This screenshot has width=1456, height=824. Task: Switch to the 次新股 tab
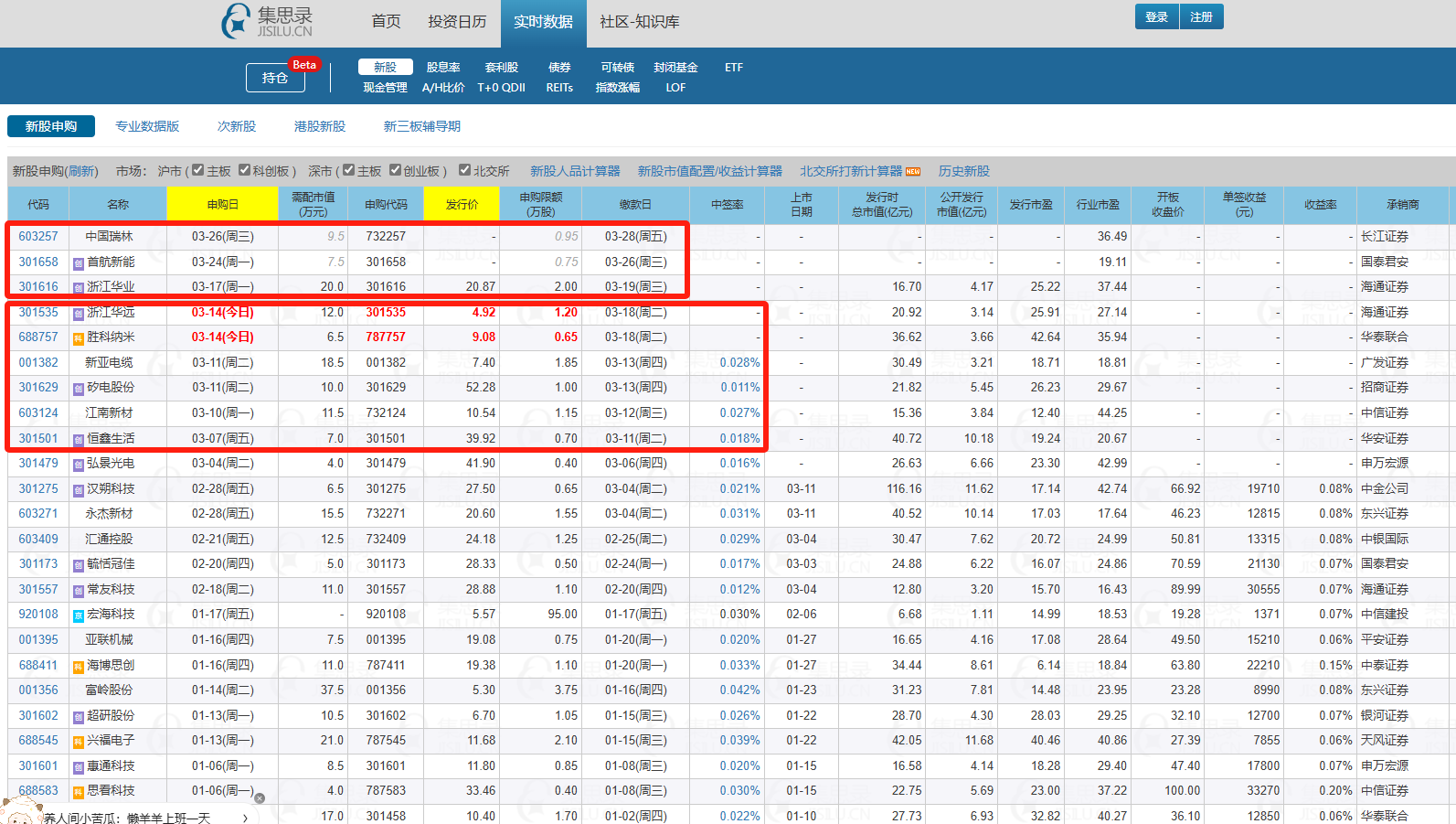tap(237, 126)
